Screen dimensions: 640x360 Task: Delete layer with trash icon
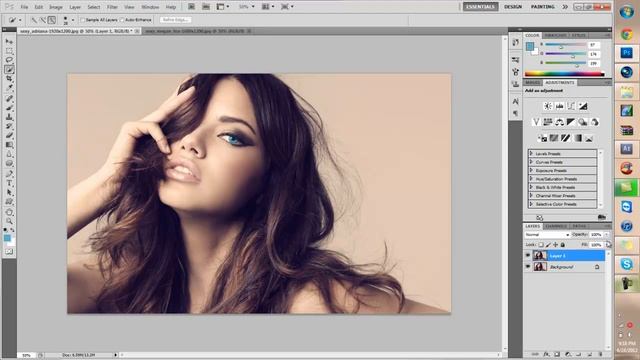coord(600,355)
